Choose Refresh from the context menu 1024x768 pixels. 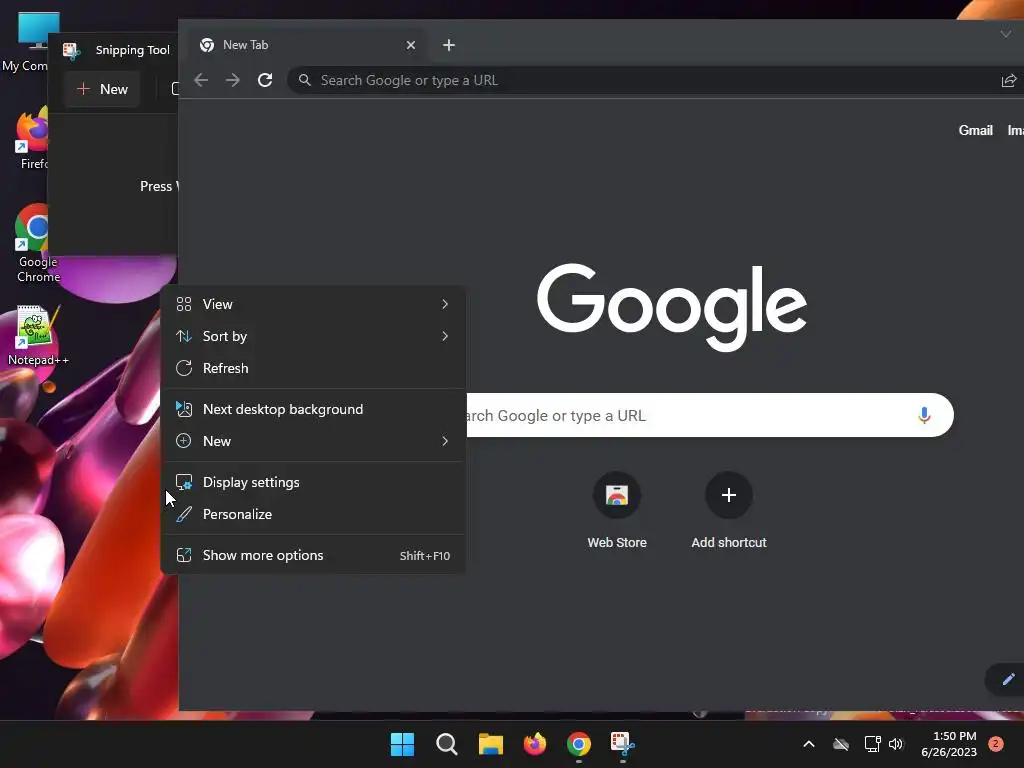[313, 368]
